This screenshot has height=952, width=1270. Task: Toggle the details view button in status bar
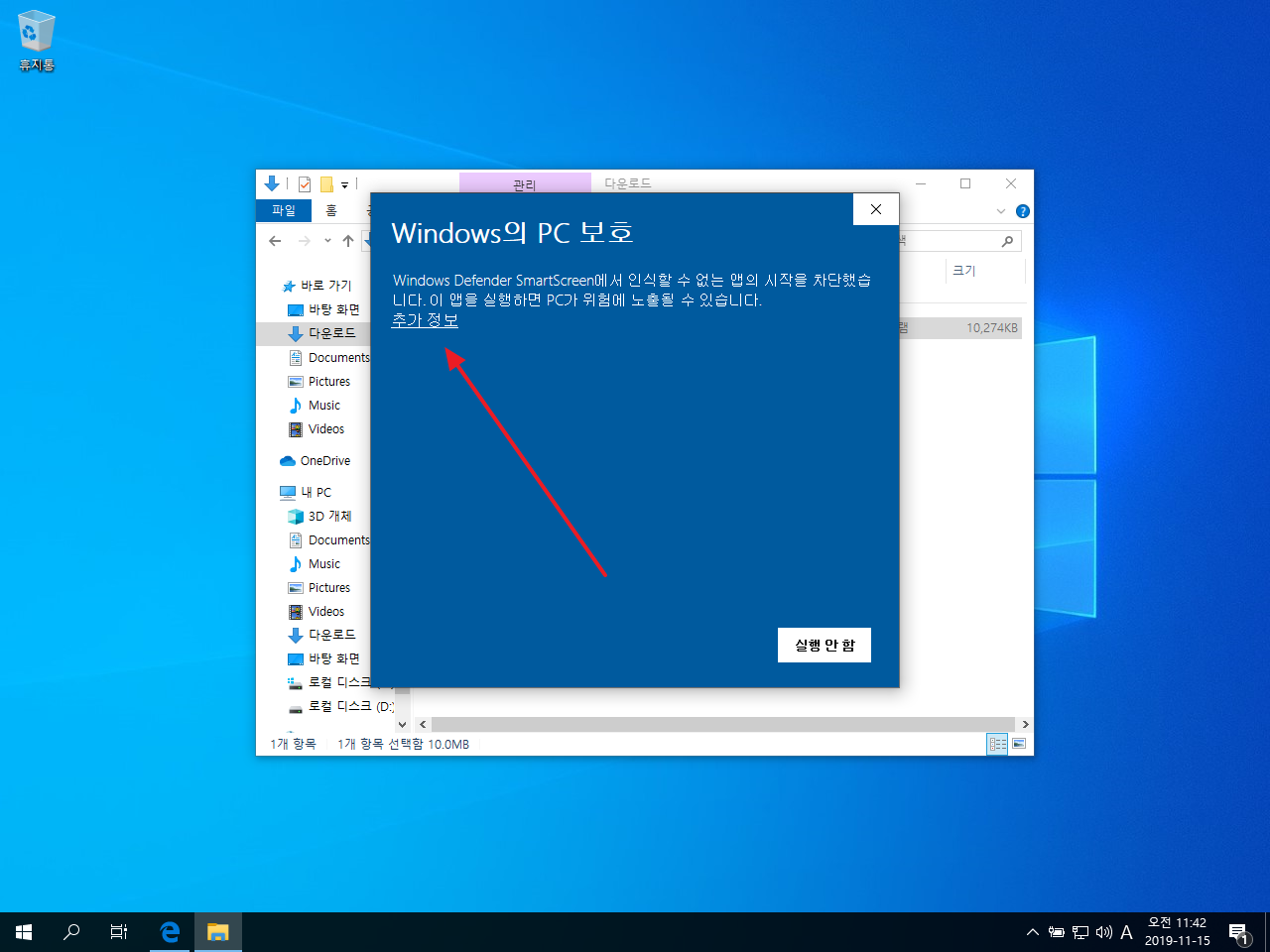click(x=998, y=744)
